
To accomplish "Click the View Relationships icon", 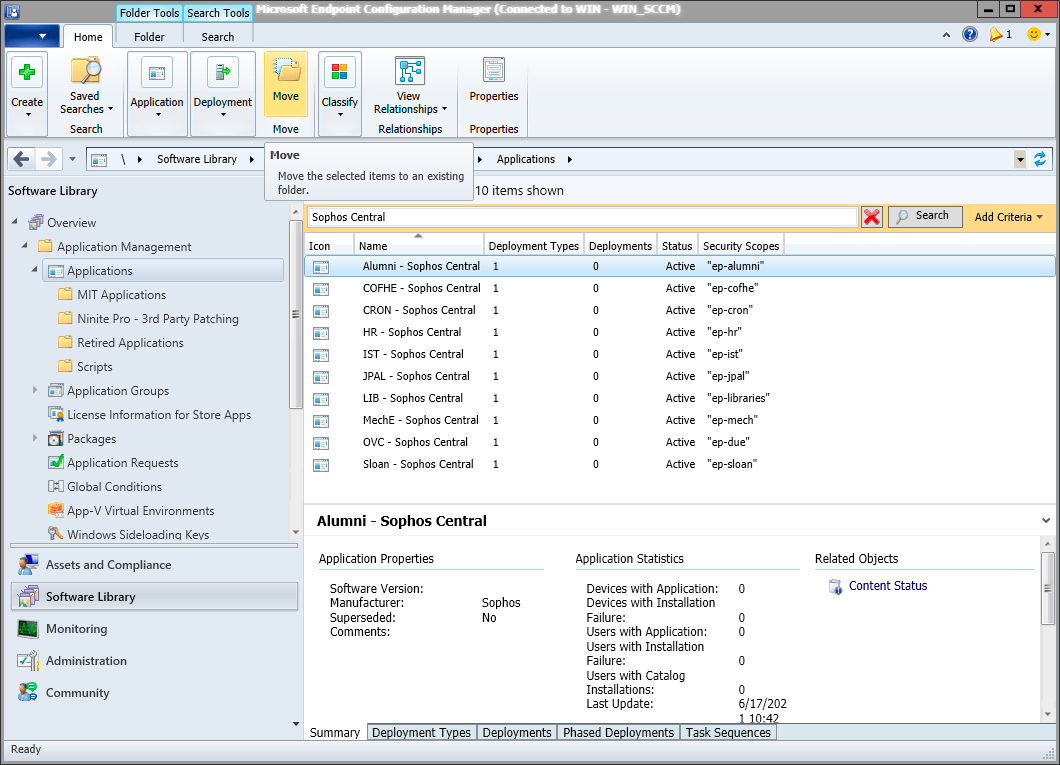I will 410,70.
